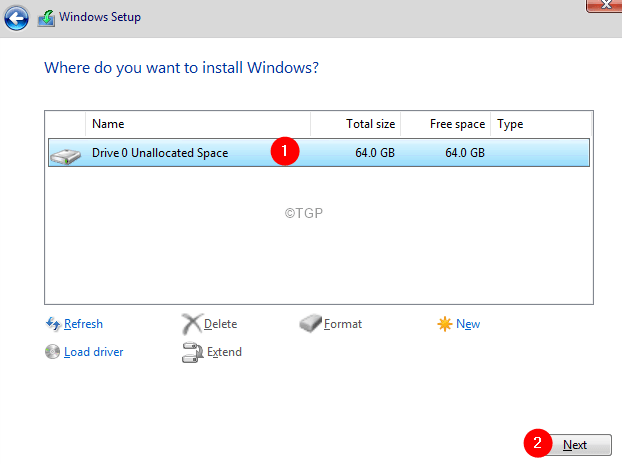The height and width of the screenshot is (464, 622).
Task: Click the hard drive icon for Drive 0
Action: 67,153
